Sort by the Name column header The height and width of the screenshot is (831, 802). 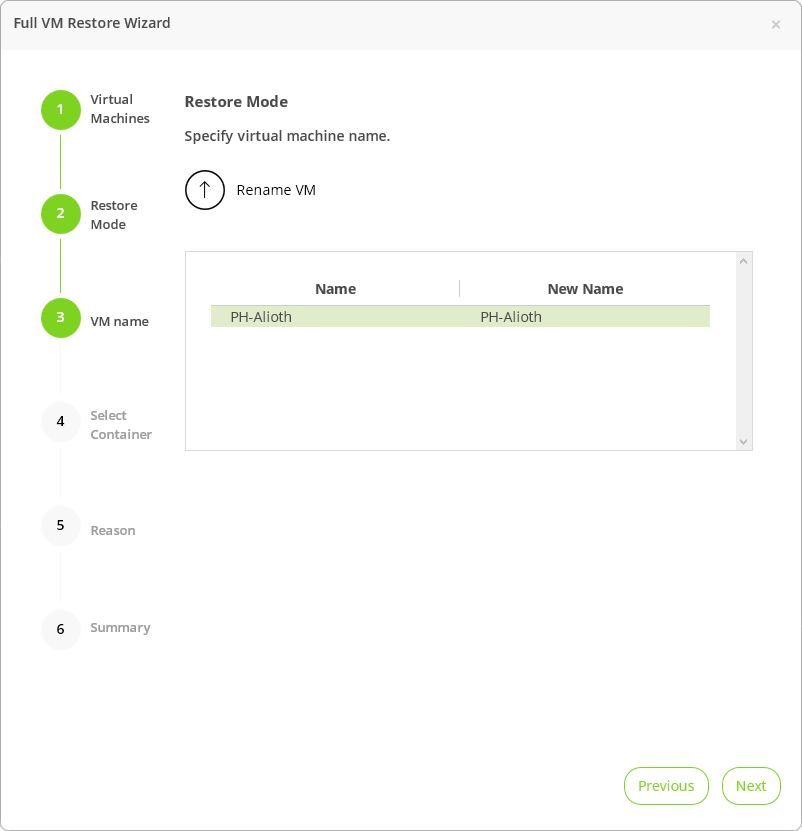coord(335,289)
